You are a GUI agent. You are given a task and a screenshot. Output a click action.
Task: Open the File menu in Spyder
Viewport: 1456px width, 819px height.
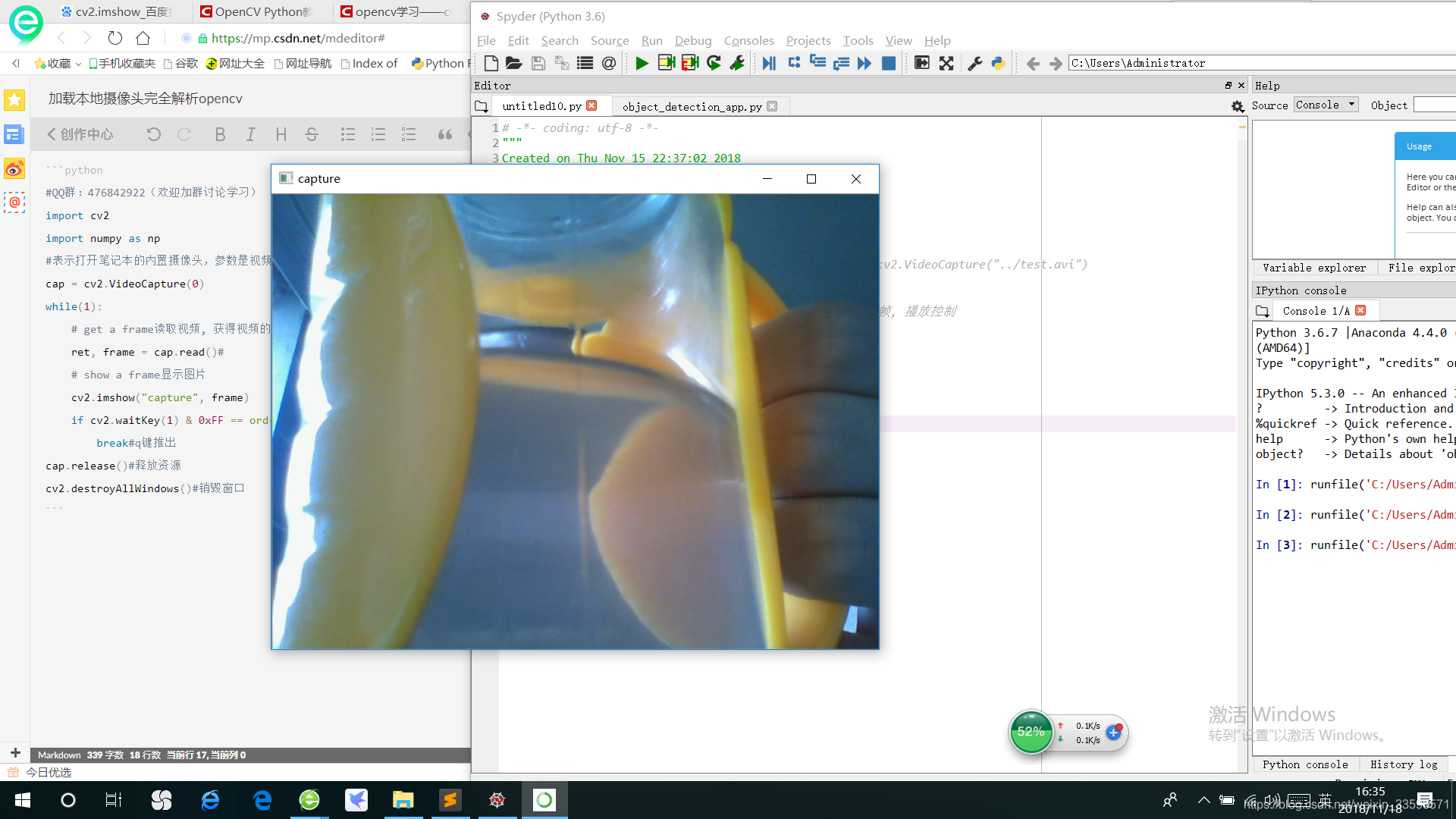click(x=486, y=40)
